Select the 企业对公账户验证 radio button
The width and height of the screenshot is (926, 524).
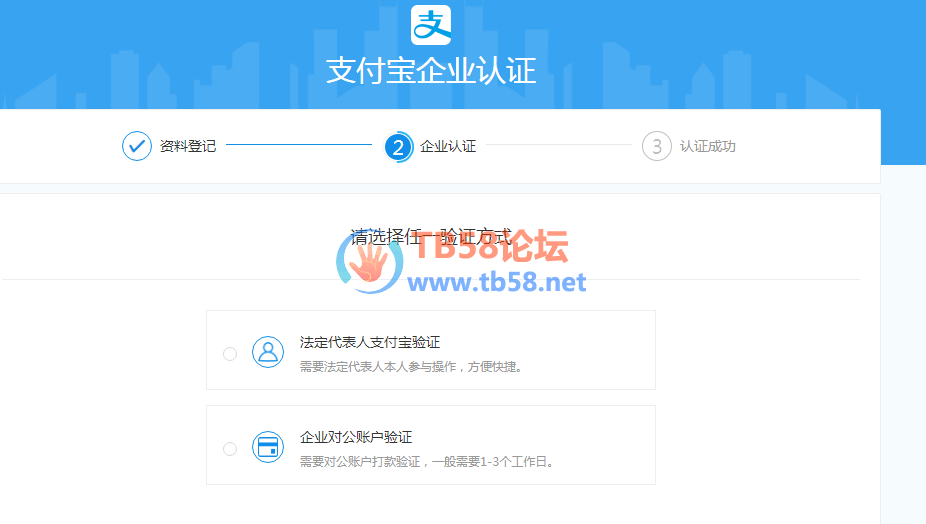[x=230, y=449]
